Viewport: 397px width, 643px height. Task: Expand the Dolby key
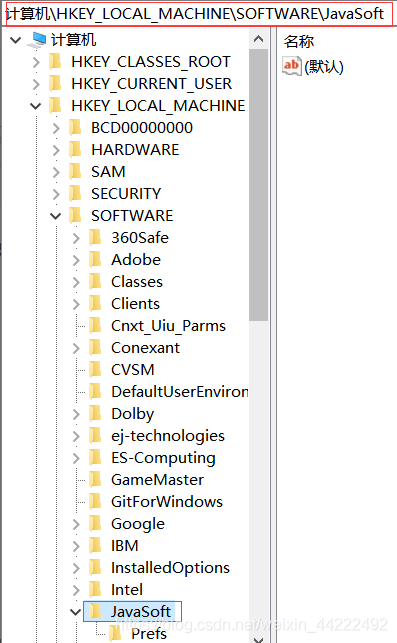tap(76, 414)
